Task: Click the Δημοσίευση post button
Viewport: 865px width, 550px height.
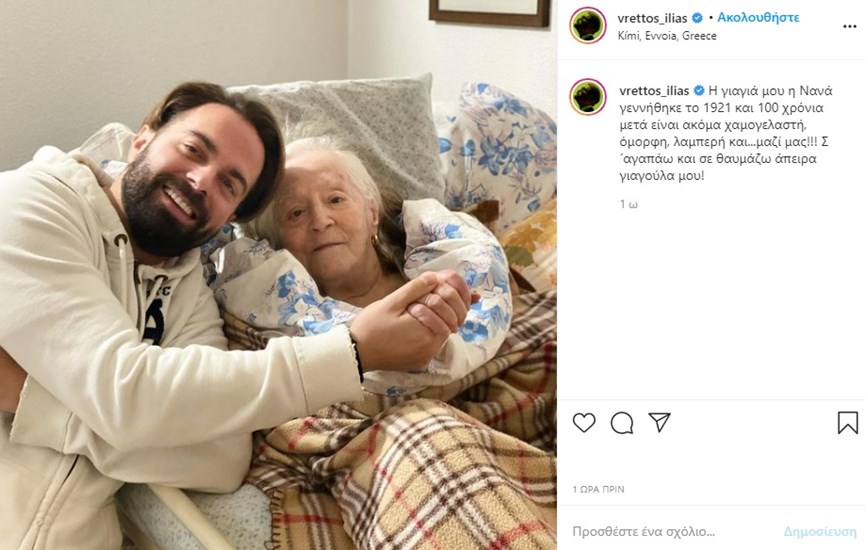Action: coord(820,532)
